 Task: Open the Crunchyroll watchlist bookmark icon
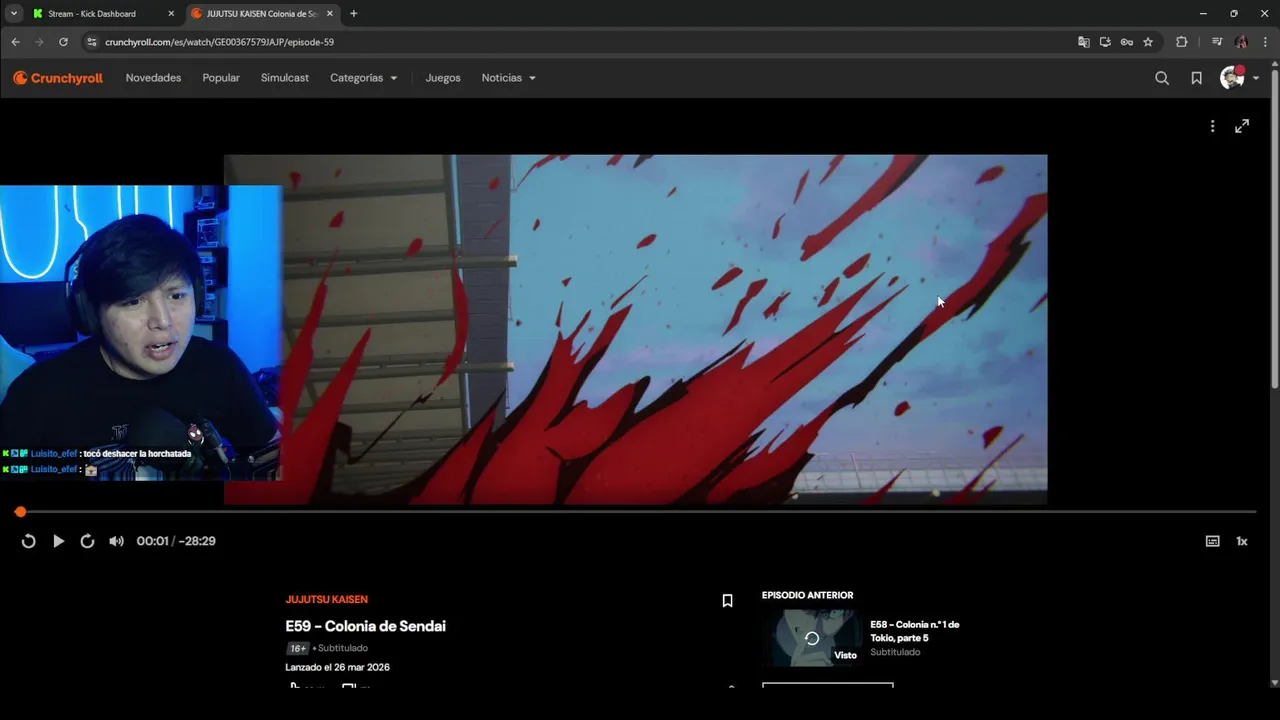pyautogui.click(x=1196, y=78)
